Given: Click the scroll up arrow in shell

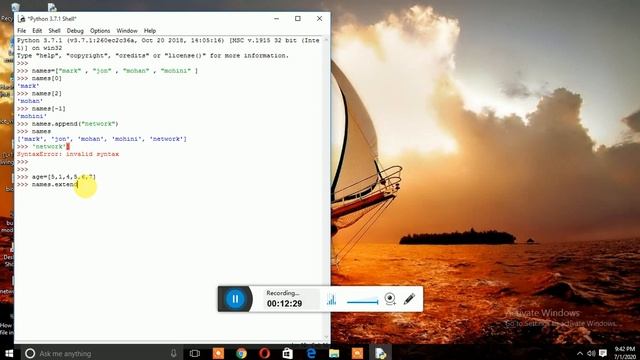Looking at the screenshot, I should [326, 40].
